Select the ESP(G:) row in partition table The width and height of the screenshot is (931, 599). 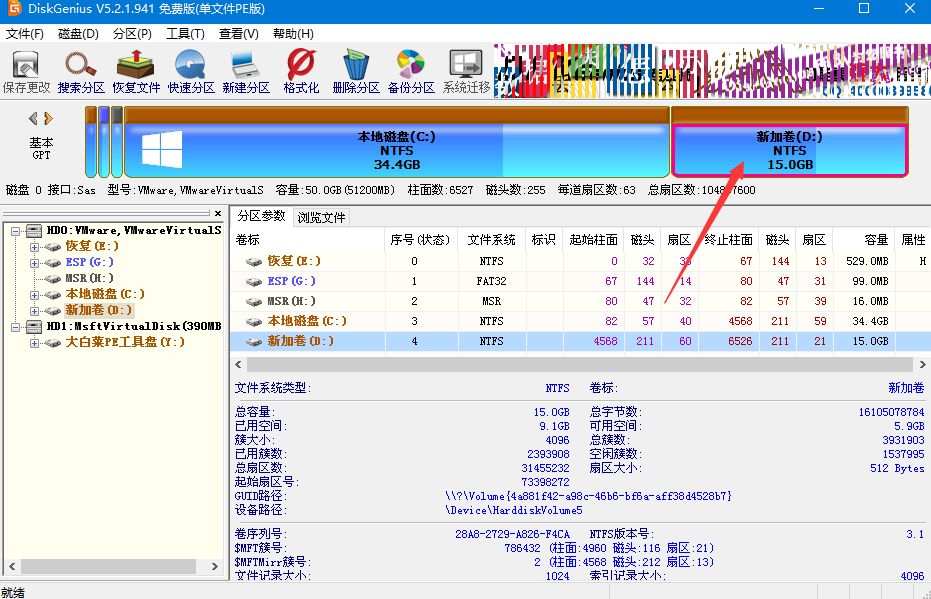(x=291, y=281)
